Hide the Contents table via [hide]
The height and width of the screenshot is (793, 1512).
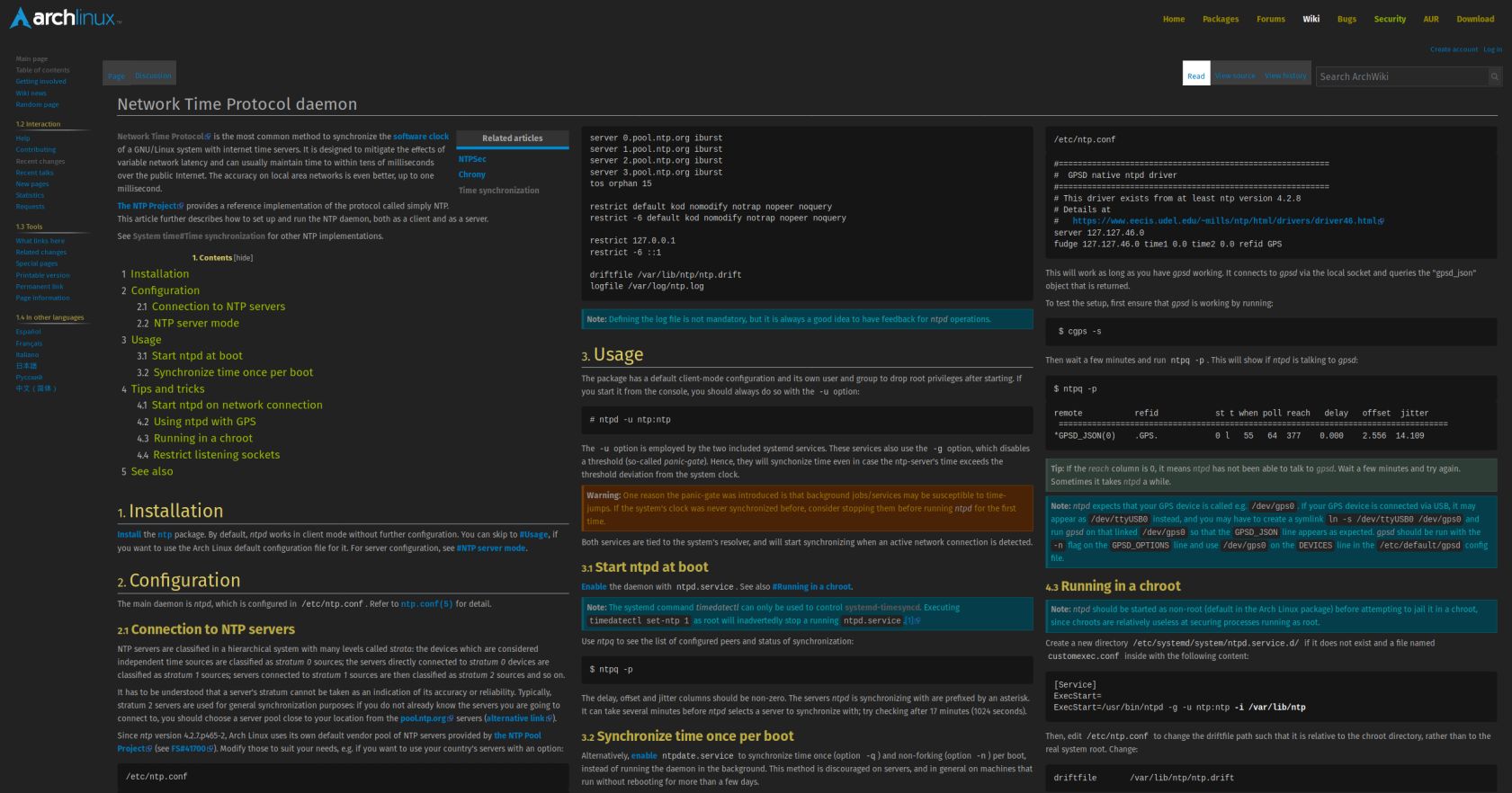click(244, 258)
